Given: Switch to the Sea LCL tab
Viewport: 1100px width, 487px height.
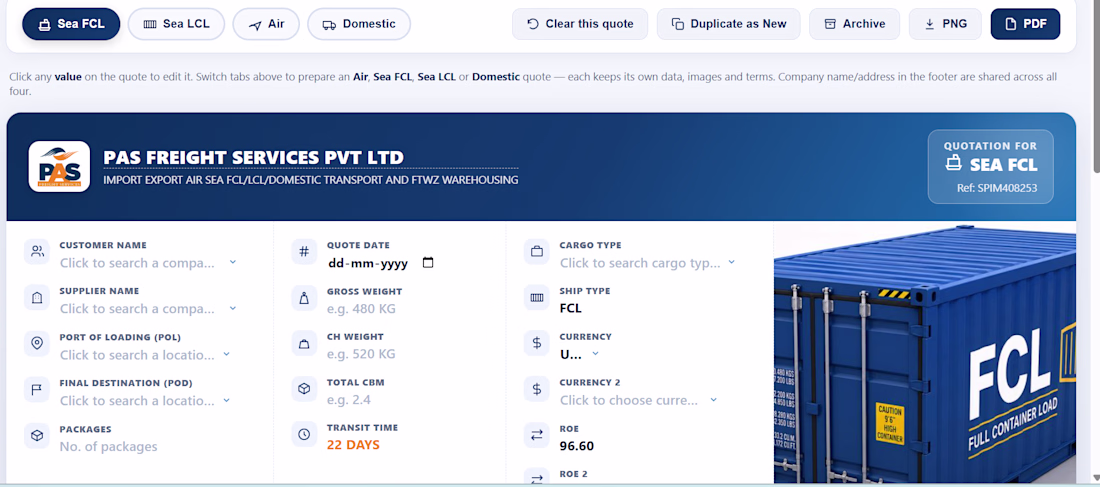Looking at the screenshot, I should [176, 24].
